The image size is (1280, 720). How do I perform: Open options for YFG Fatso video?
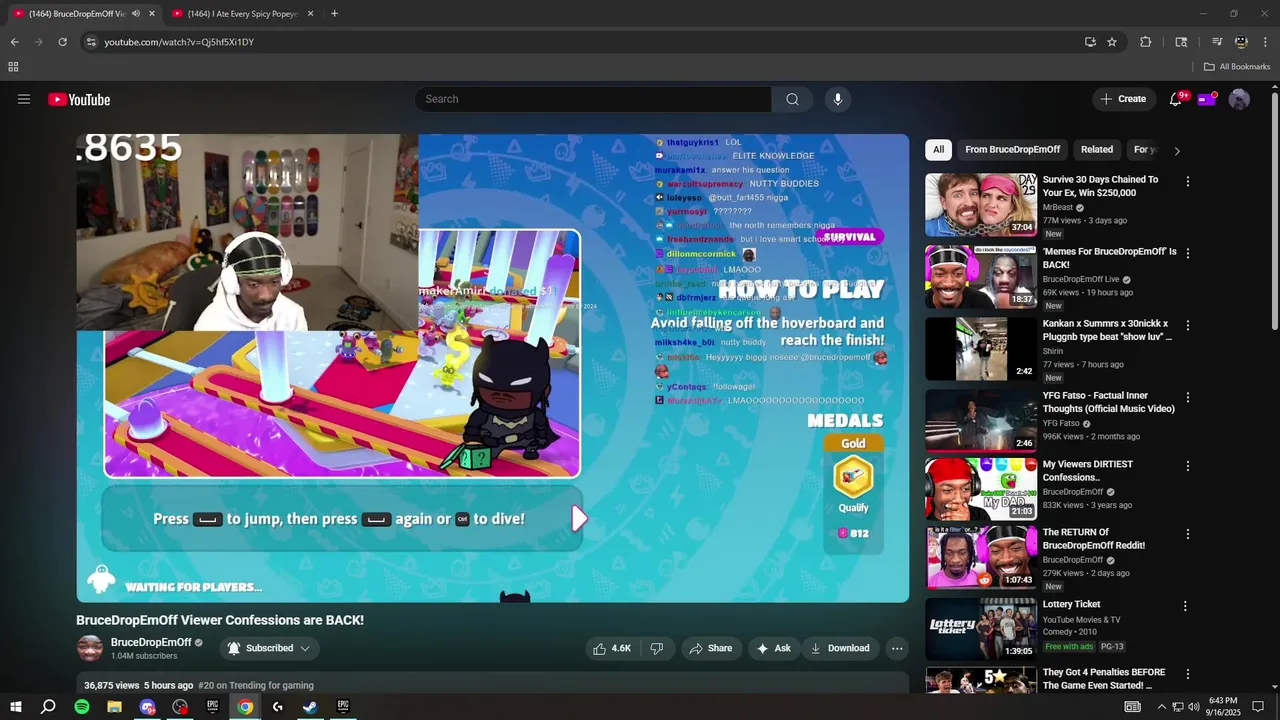pyautogui.click(x=1187, y=398)
